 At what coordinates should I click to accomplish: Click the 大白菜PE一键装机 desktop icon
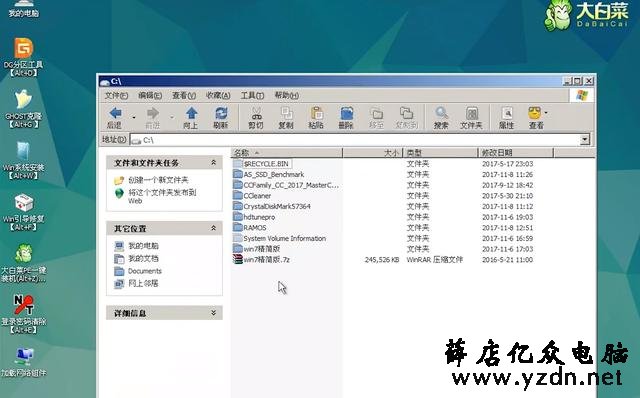(23, 263)
